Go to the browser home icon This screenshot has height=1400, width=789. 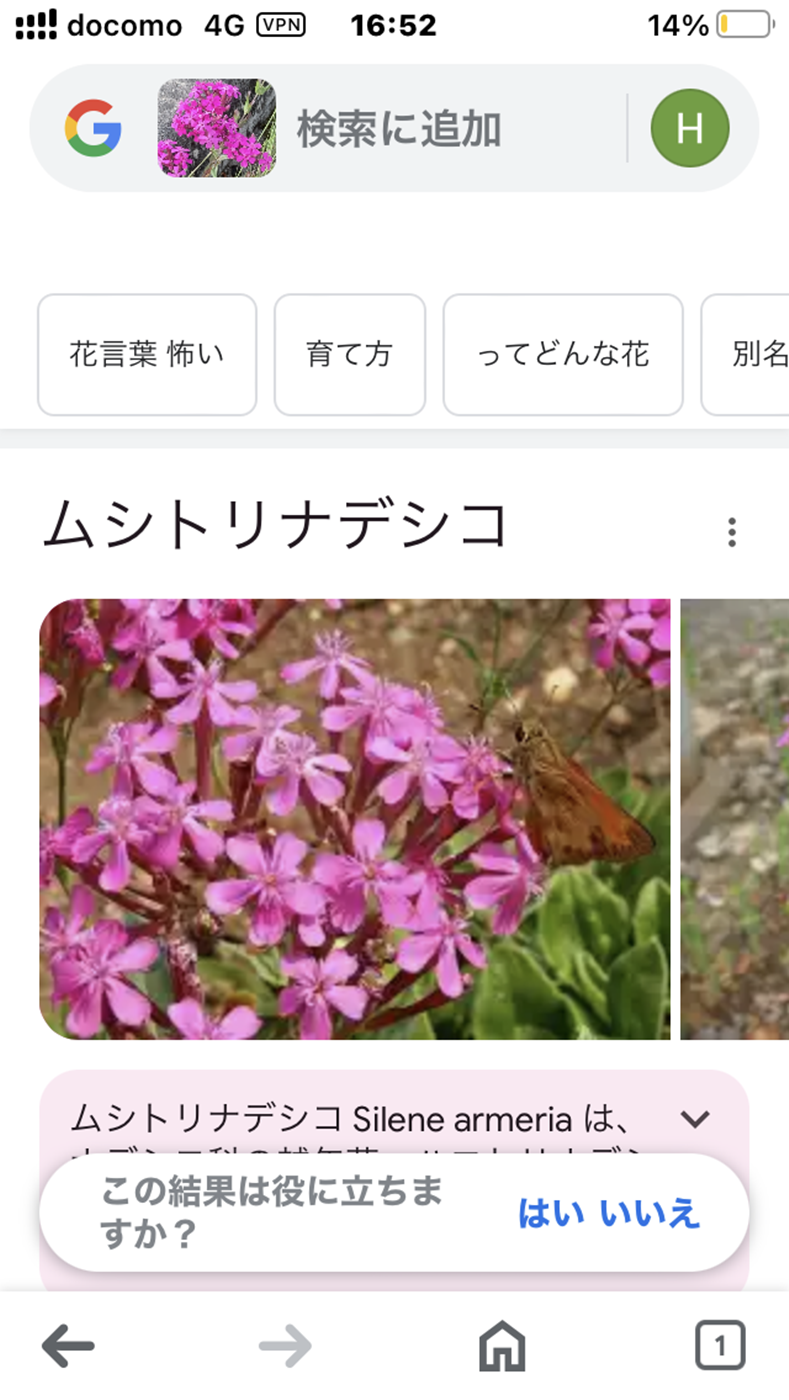pos(502,1346)
